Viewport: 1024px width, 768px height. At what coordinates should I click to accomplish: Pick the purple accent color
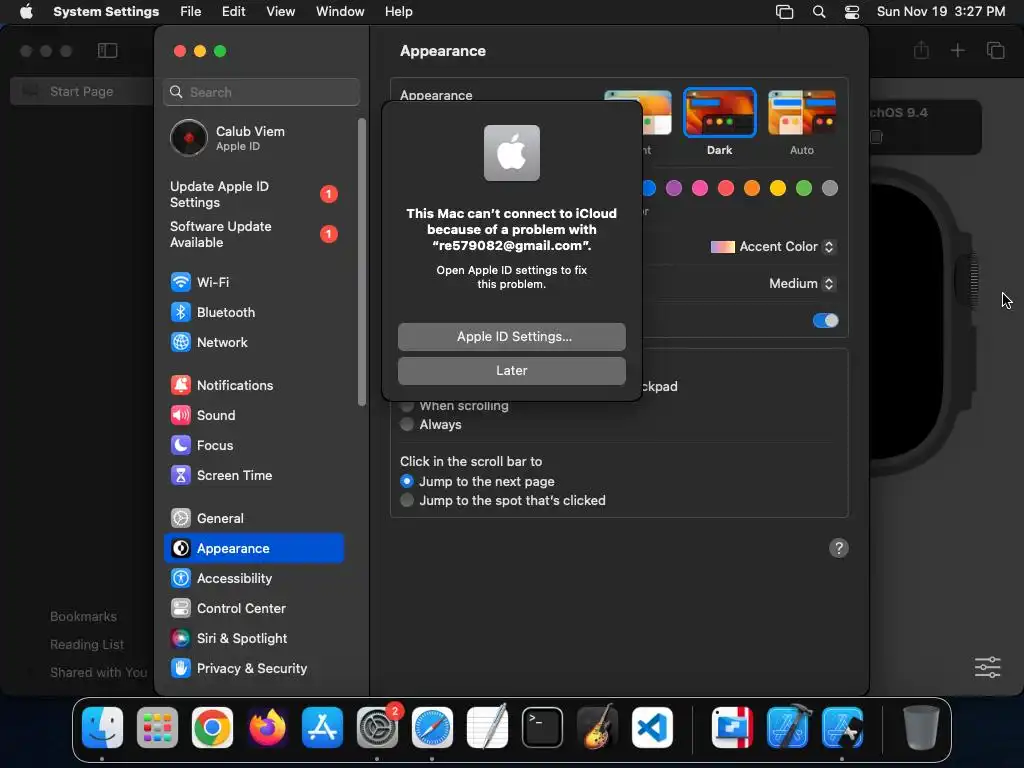coord(674,189)
